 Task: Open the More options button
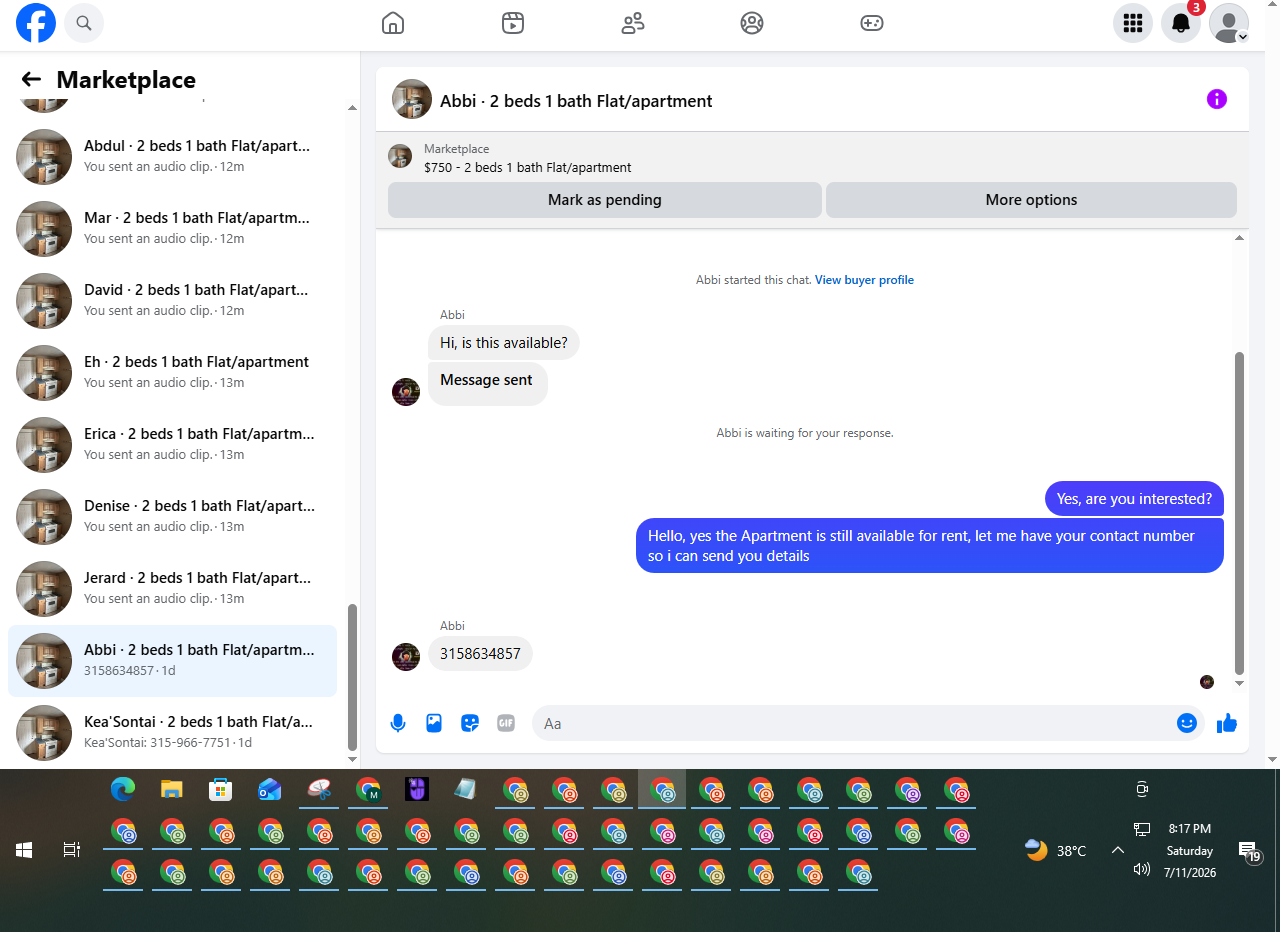coord(1031,200)
